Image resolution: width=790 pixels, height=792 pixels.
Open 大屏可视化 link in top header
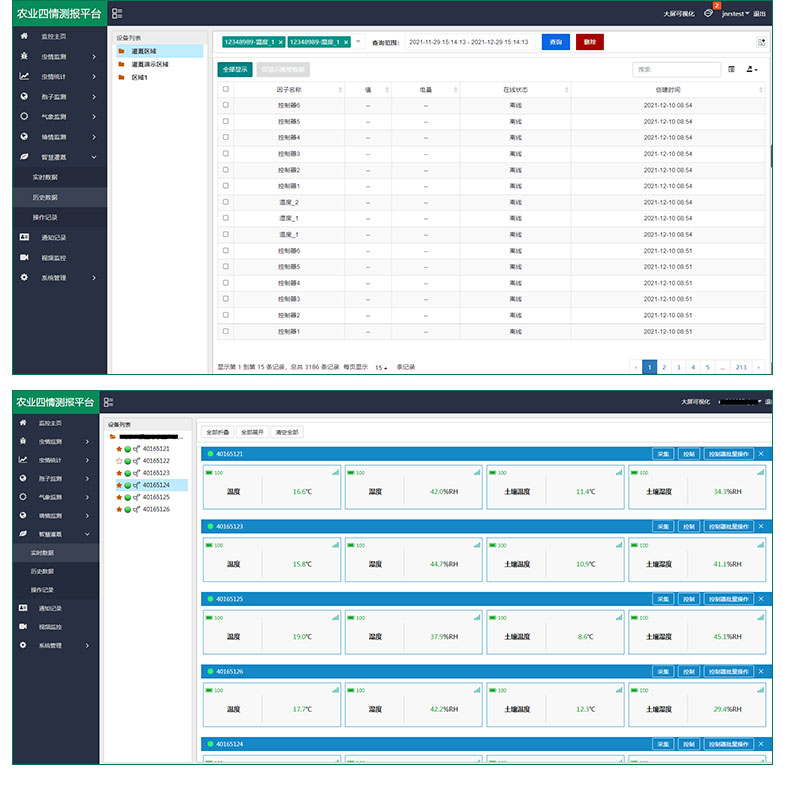[x=679, y=14]
